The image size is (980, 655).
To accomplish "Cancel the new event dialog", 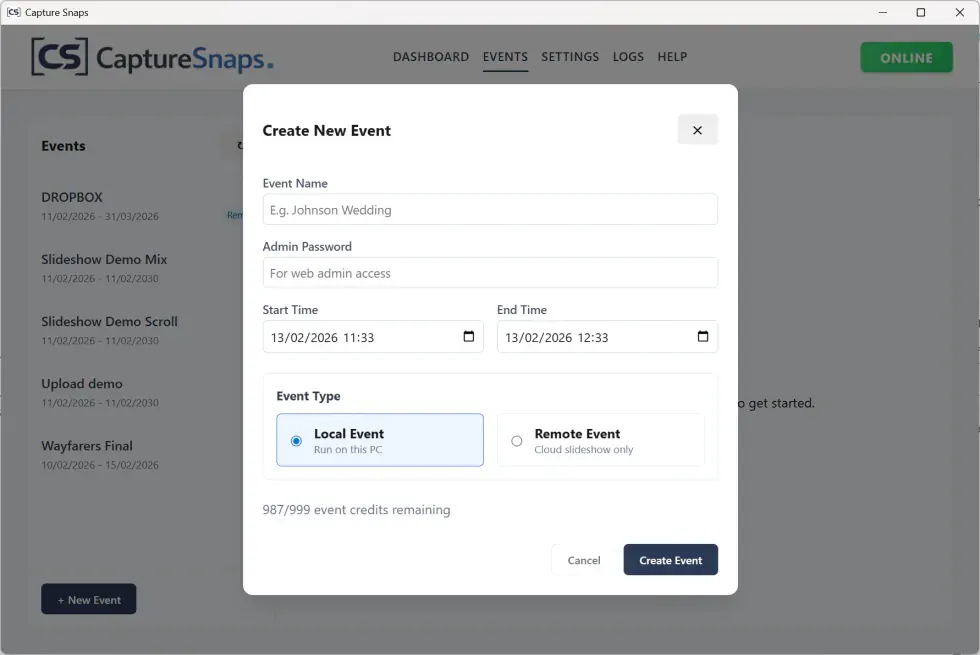I will (584, 560).
